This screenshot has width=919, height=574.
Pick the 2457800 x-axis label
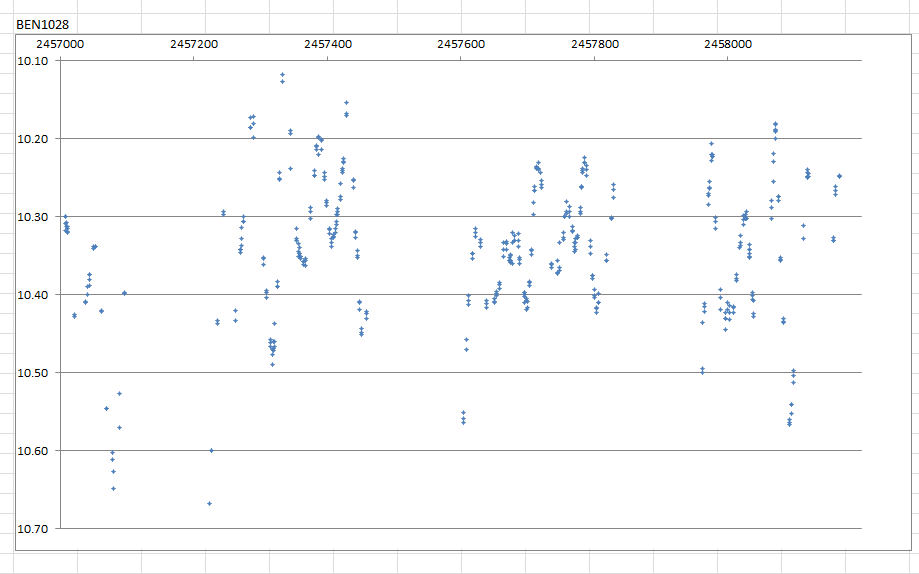pos(594,45)
